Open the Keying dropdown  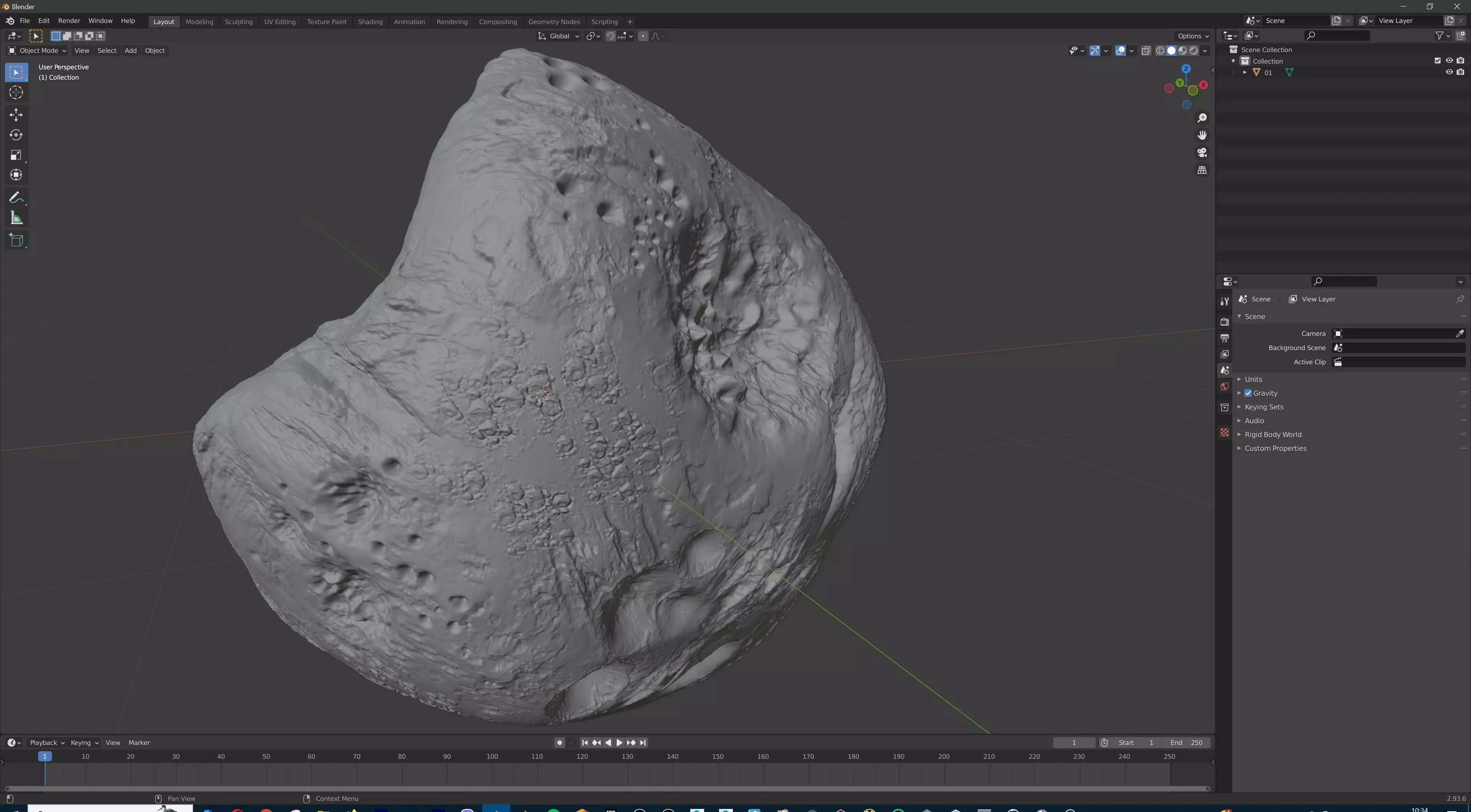point(85,742)
